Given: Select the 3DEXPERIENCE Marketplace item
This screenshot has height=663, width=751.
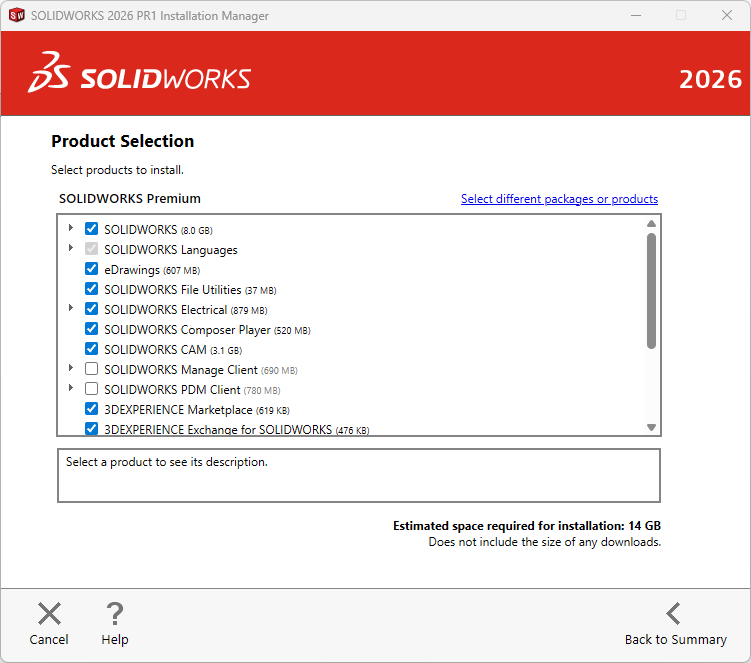Looking at the screenshot, I should point(178,410).
